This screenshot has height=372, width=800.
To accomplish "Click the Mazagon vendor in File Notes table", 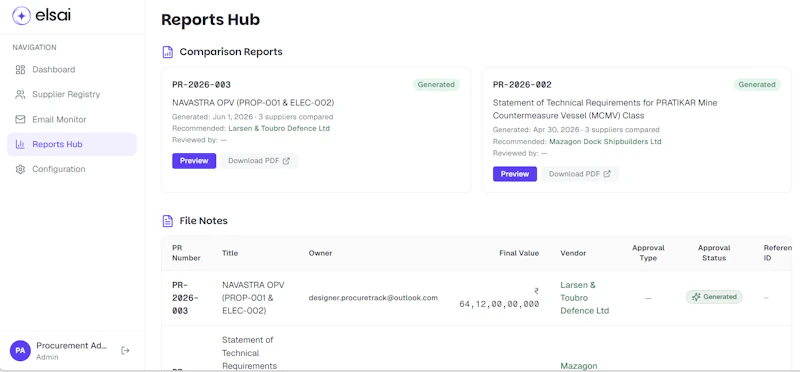I will click(579, 366).
